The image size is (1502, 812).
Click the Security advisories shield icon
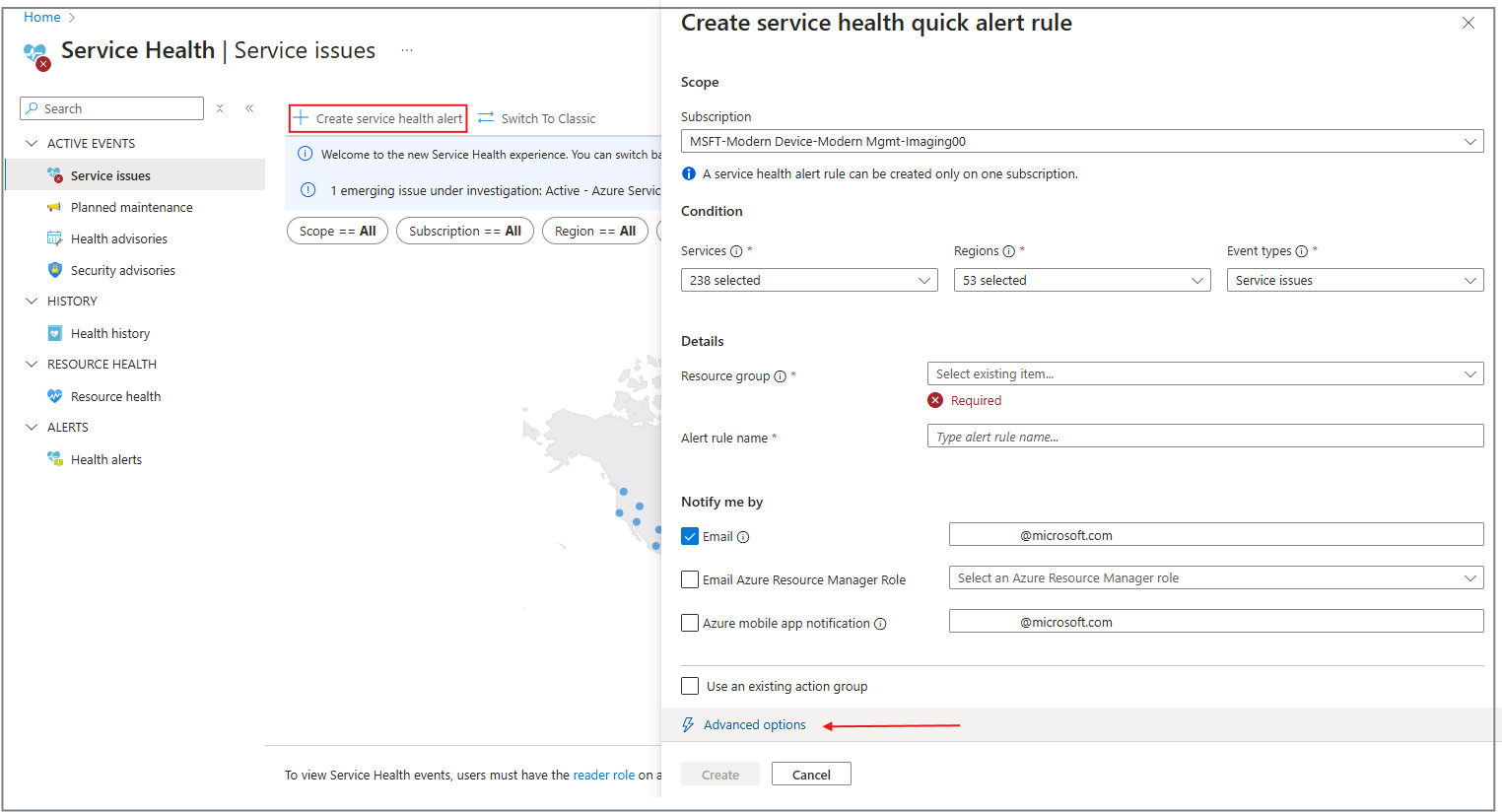pyautogui.click(x=54, y=270)
